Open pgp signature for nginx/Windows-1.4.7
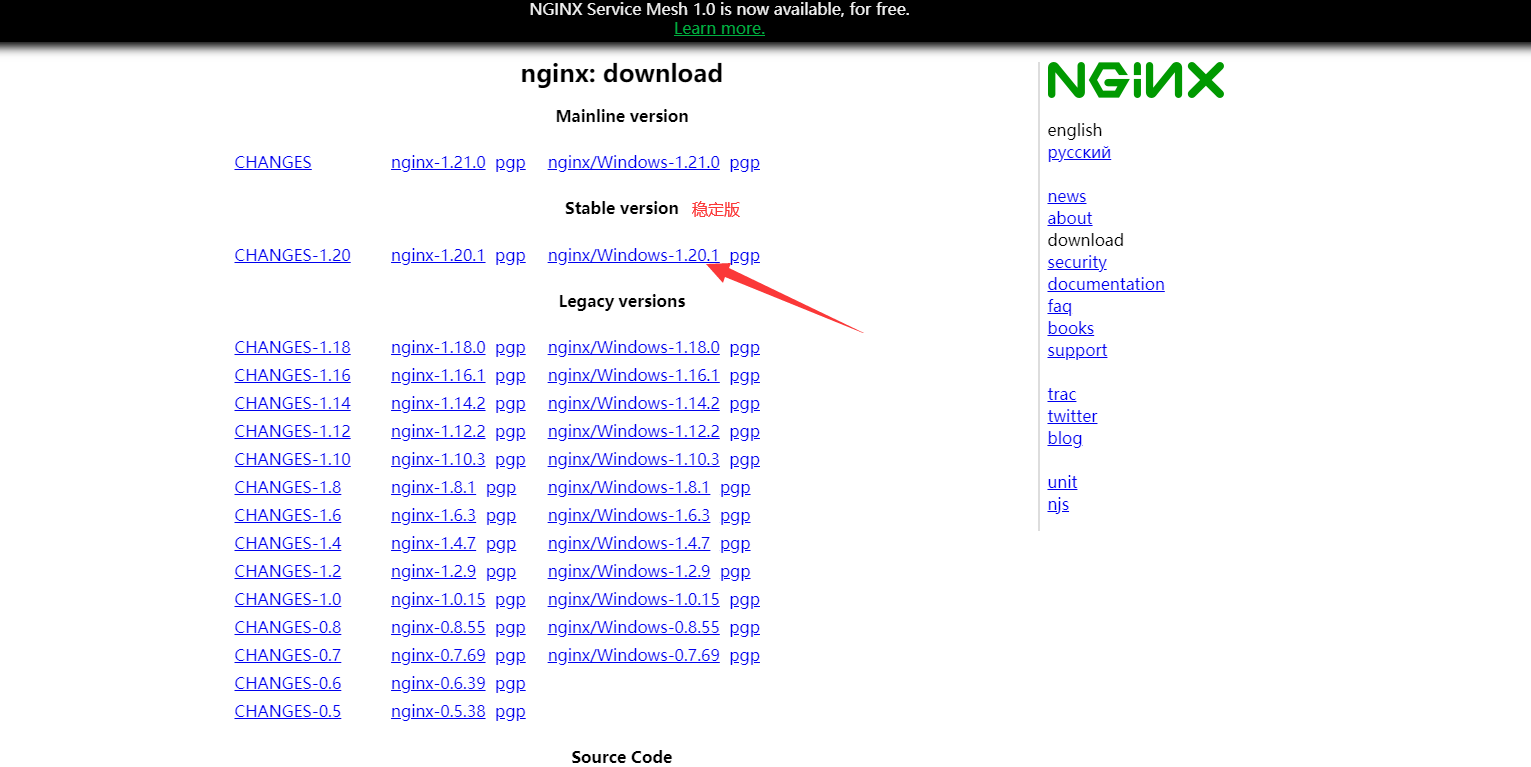The width and height of the screenshot is (1531, 767). [x=735, y=544]
